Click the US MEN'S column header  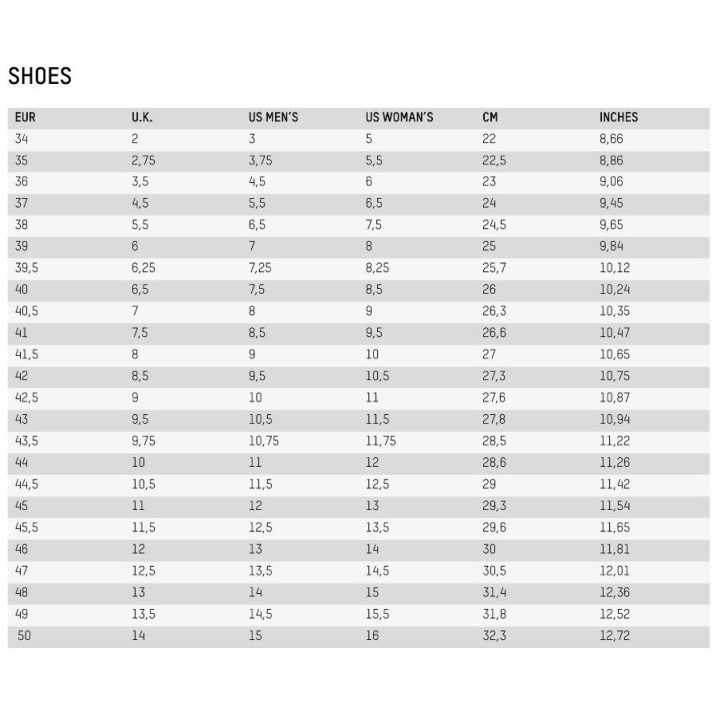pos(273,118)
